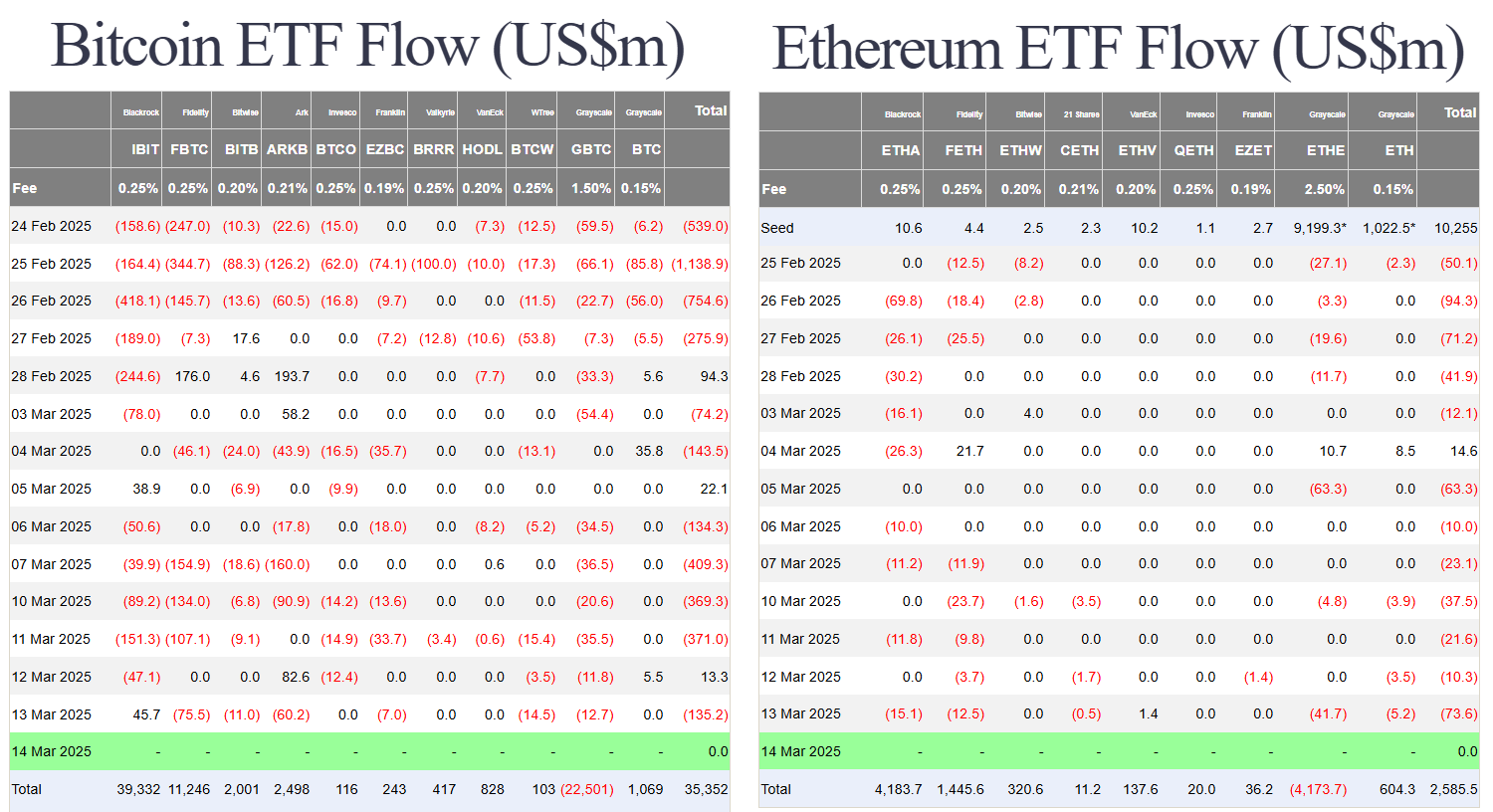Select the 24 Feb 2025 date cell
The width and height of the screenshot is (1493, 812).
click(x=52, y=226)
